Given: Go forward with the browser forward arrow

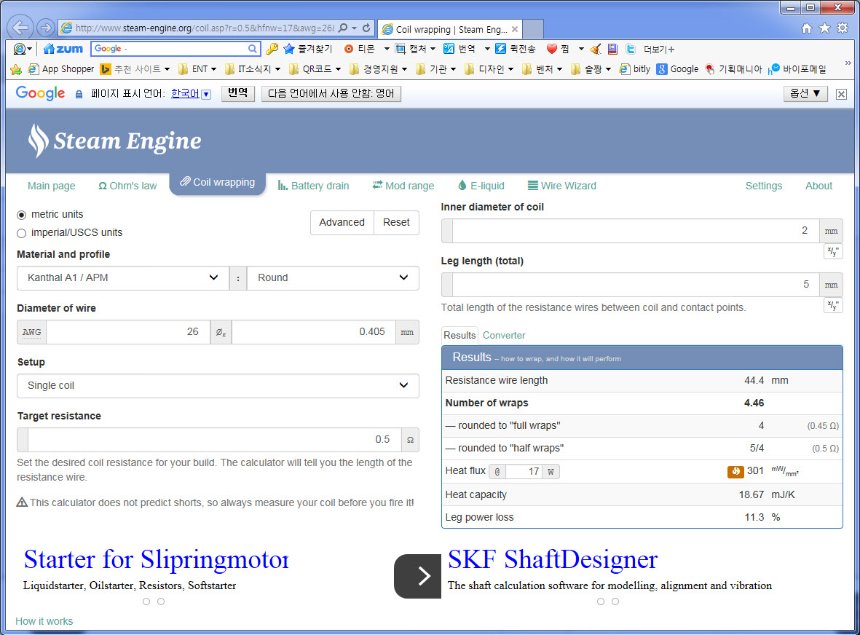Looking at the screenshot, I should [46, 27].
